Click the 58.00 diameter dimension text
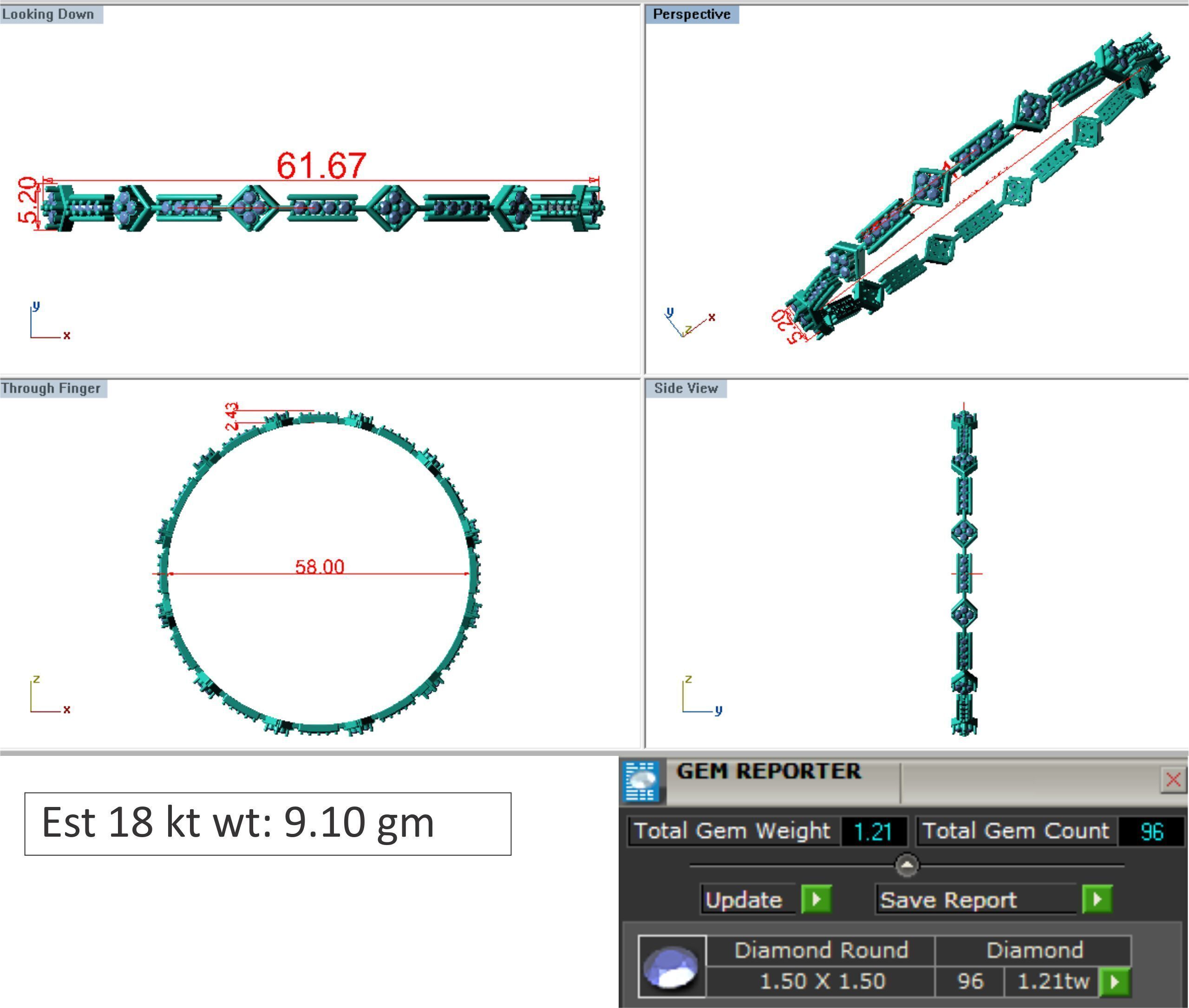The image size is (1189, 1008). coord(320,566)
